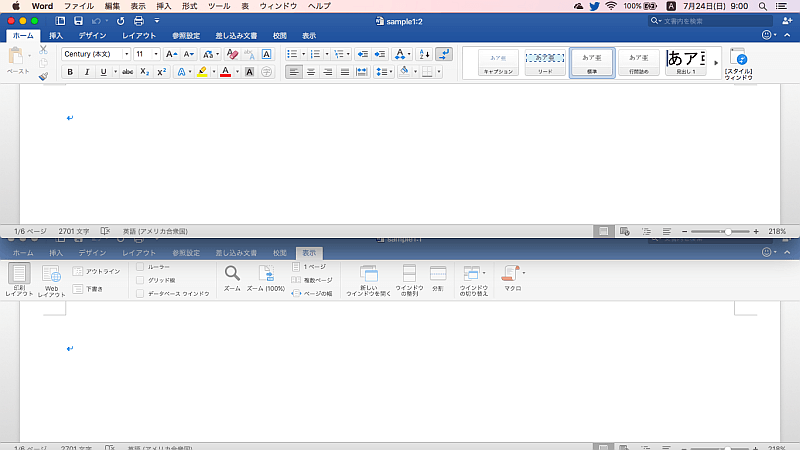Open the Style Window pane
800x450 pixels.
(x=738, y=63)
